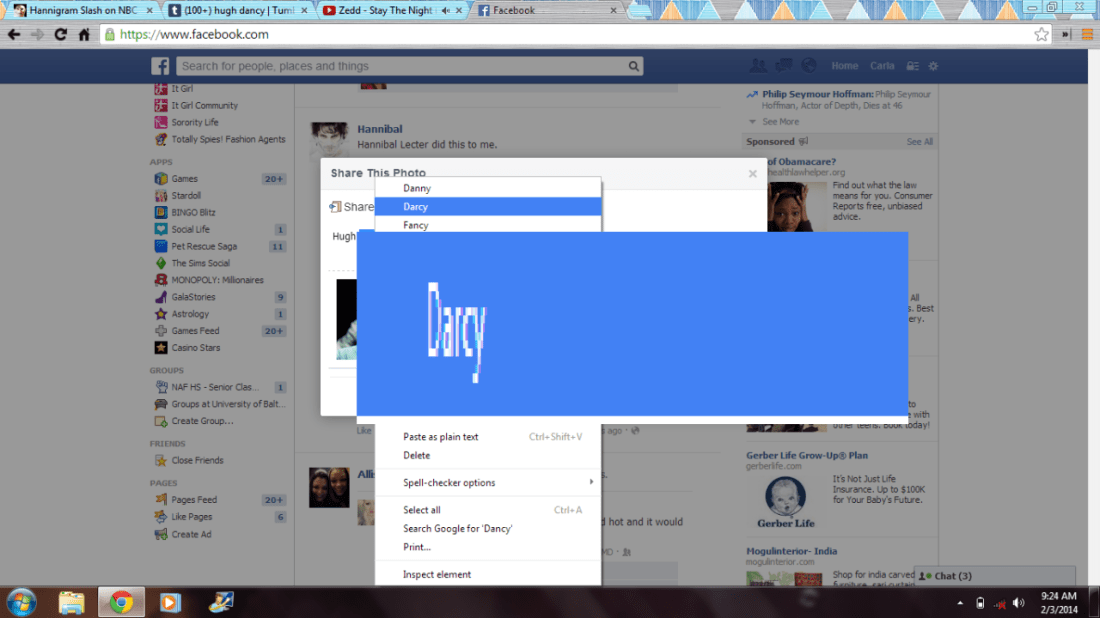Click the Facebook logo icon in header

pos(160,66)
